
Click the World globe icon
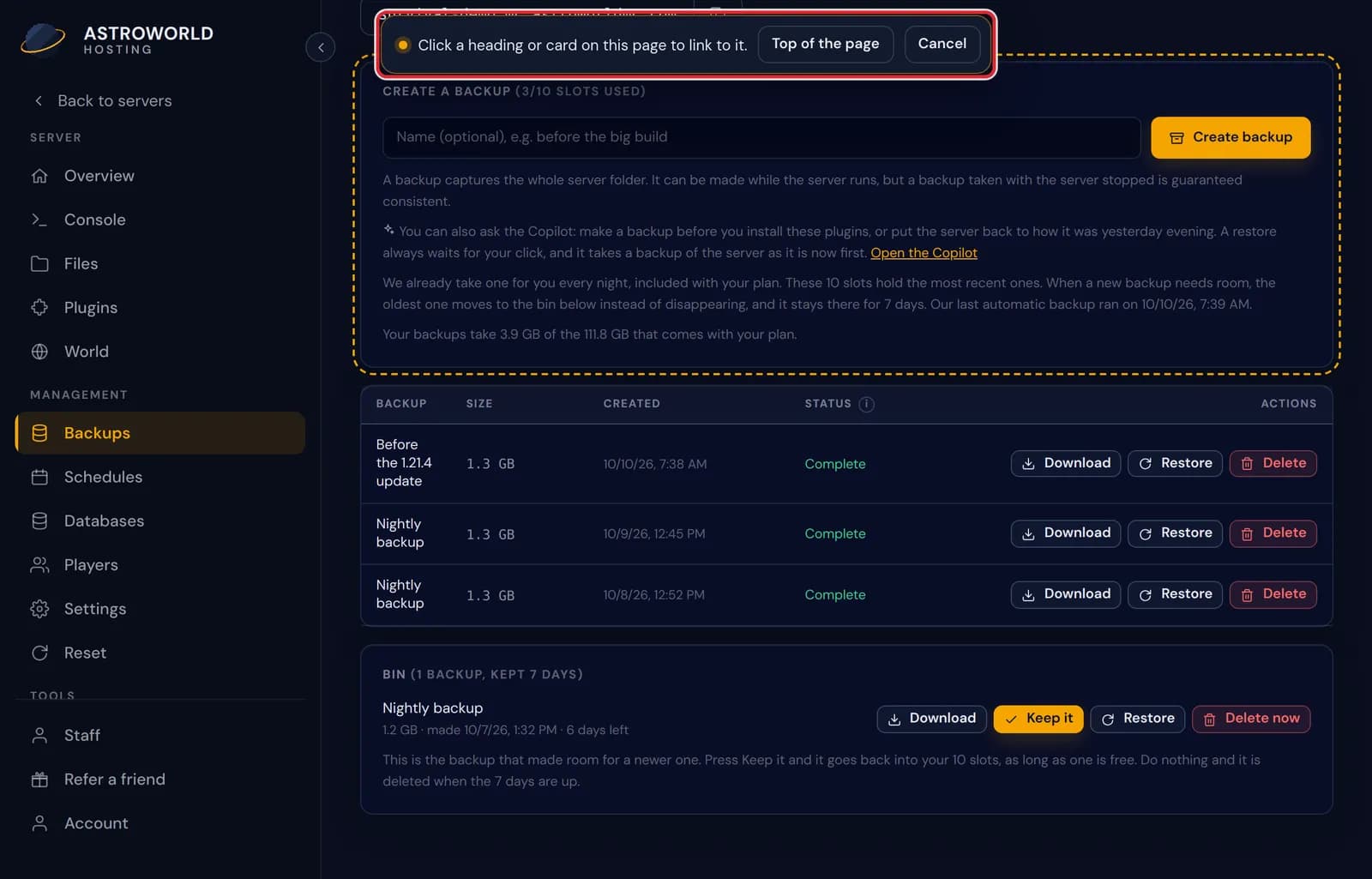click(x=39, y=352)
